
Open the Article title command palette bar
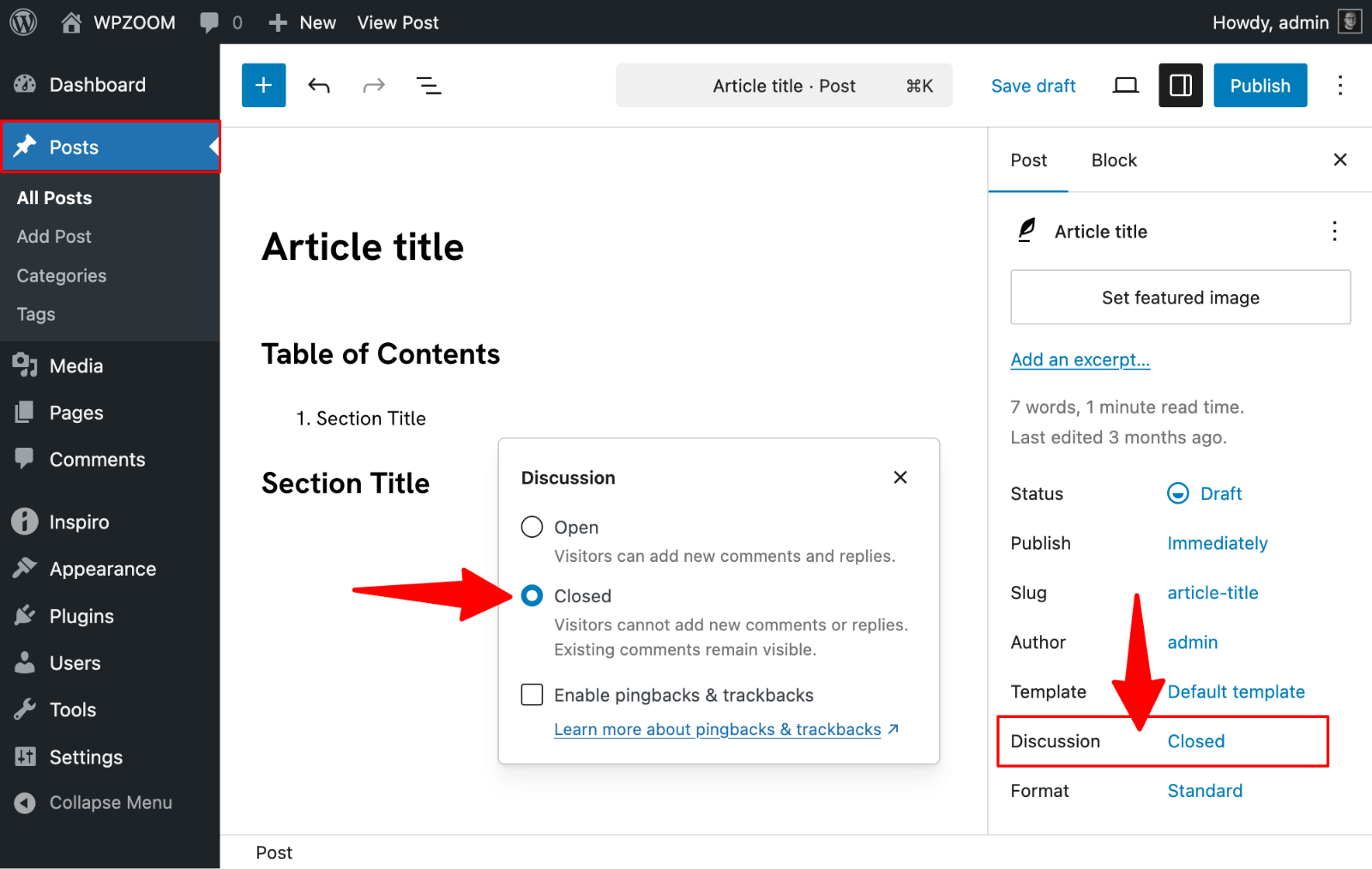784,85
